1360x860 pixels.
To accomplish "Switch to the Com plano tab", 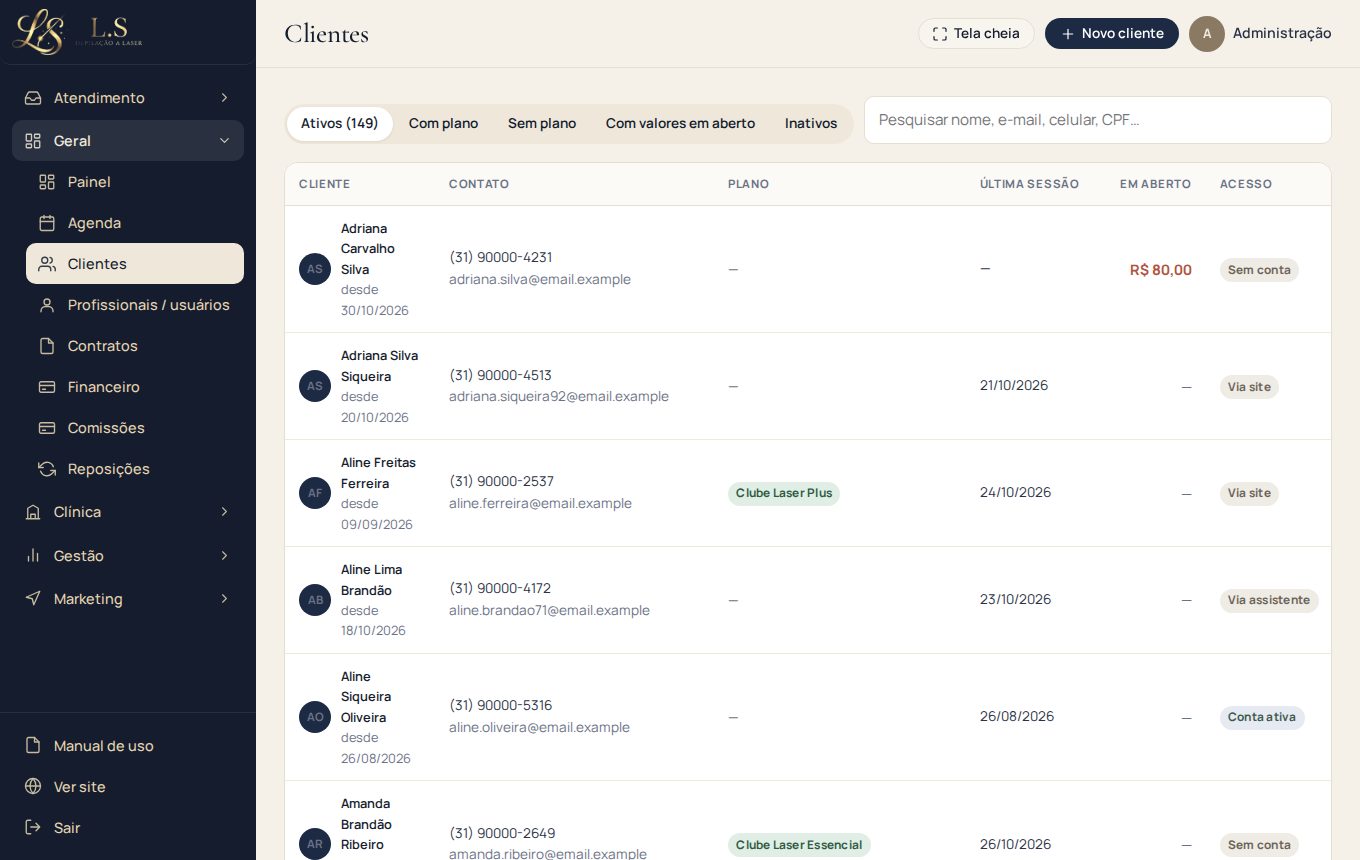I will 443,124.
